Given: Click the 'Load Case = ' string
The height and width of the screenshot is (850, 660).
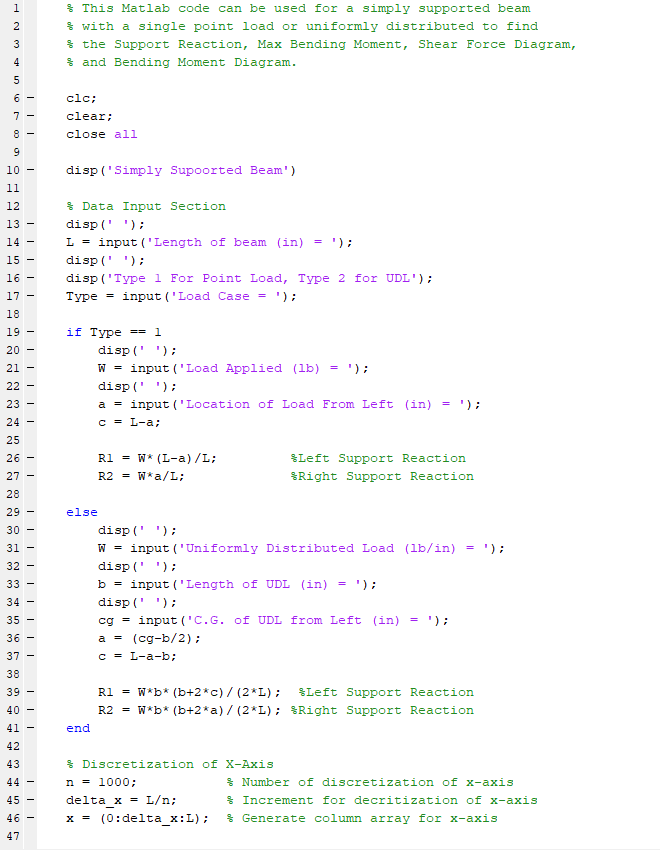Looking at the screenshot, I should click(x=229, y=297).
